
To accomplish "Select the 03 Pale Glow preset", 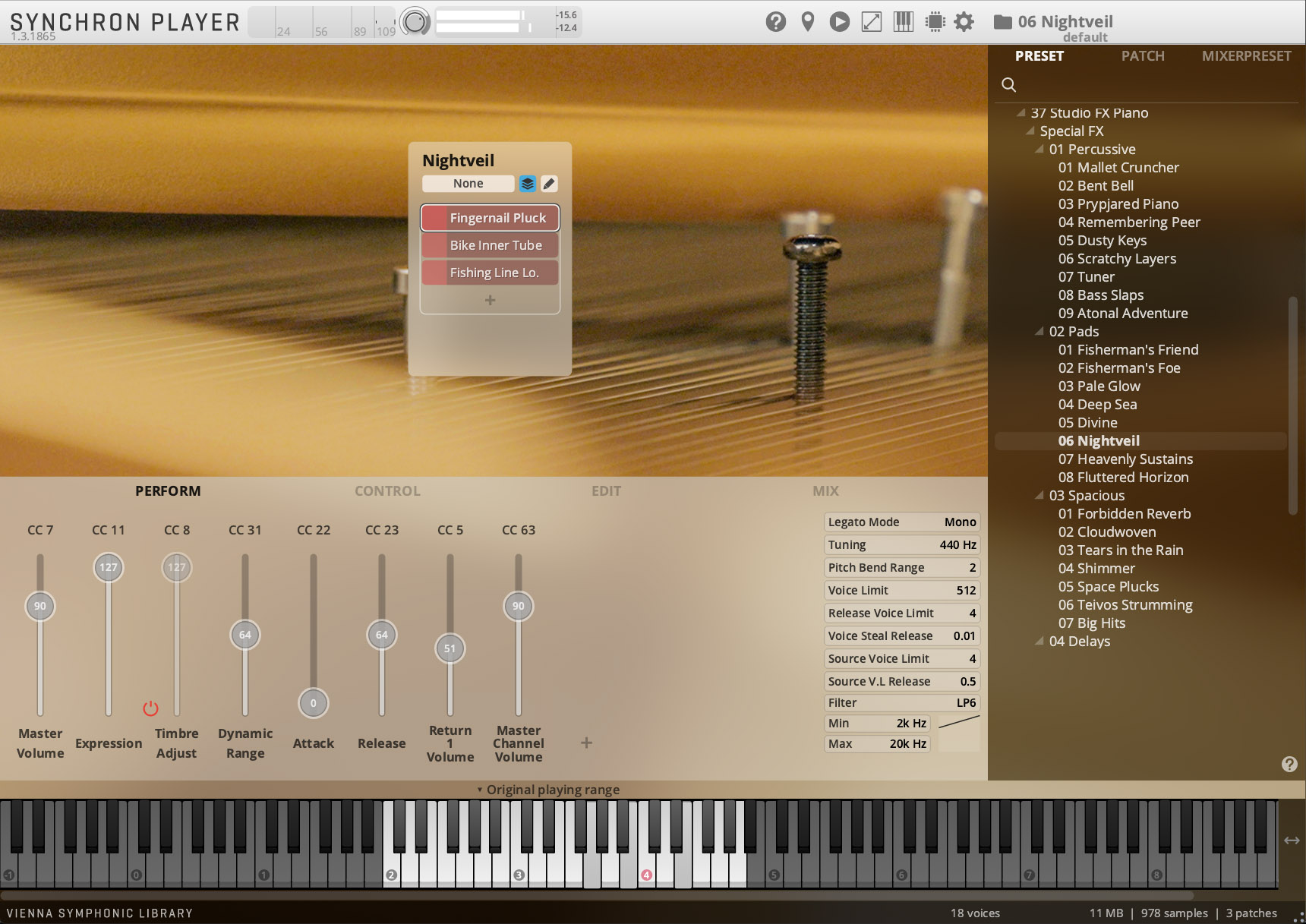I will pos(1099,386).
